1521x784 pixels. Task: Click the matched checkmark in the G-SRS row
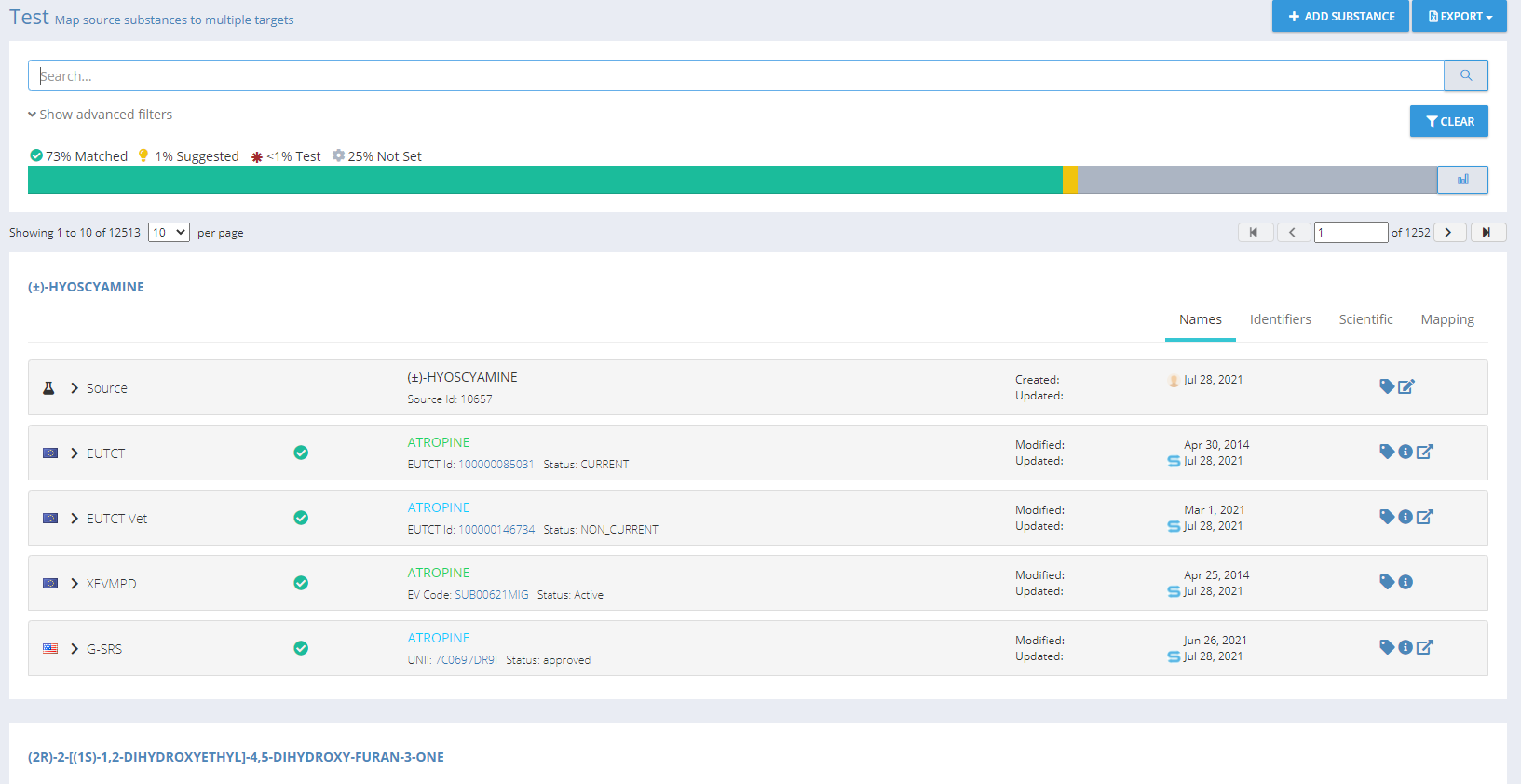[x=301, y=648]
